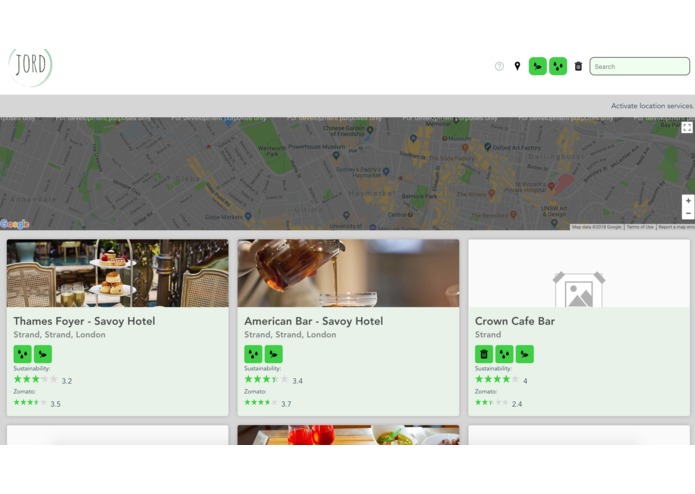Click Thames Foyer leaf icon

(43, 354)
